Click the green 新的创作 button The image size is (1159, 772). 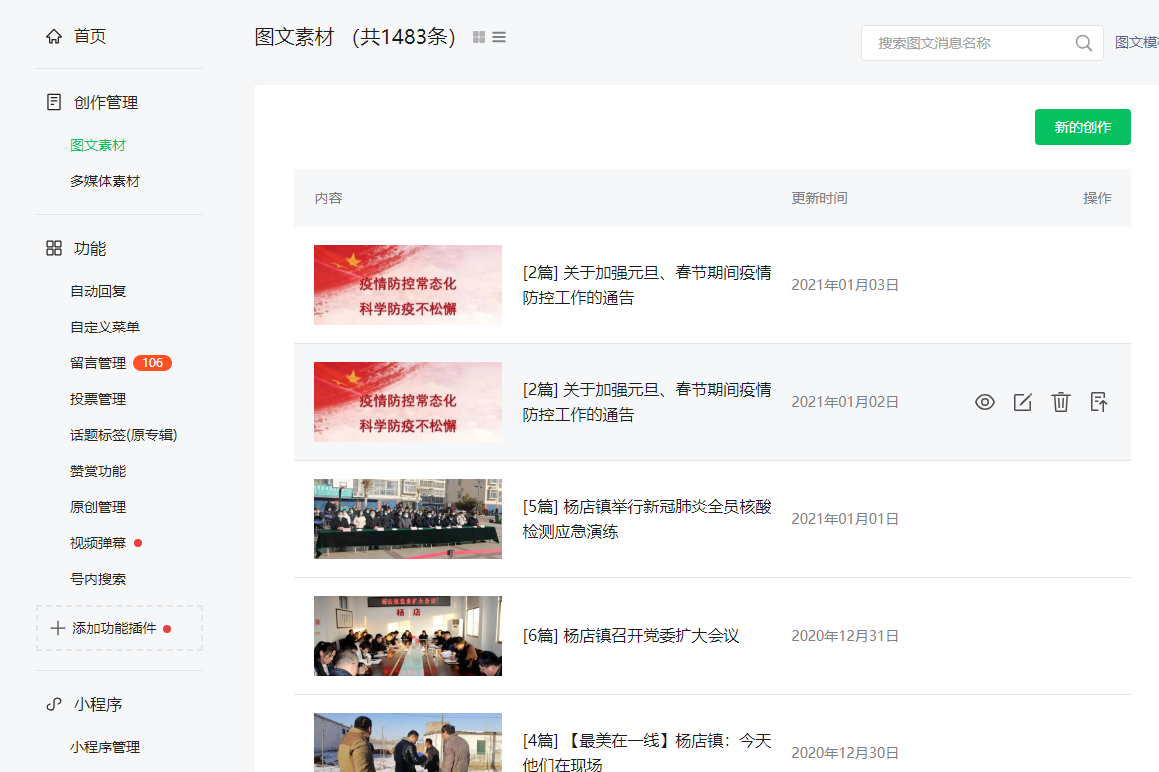point(1082,127)
